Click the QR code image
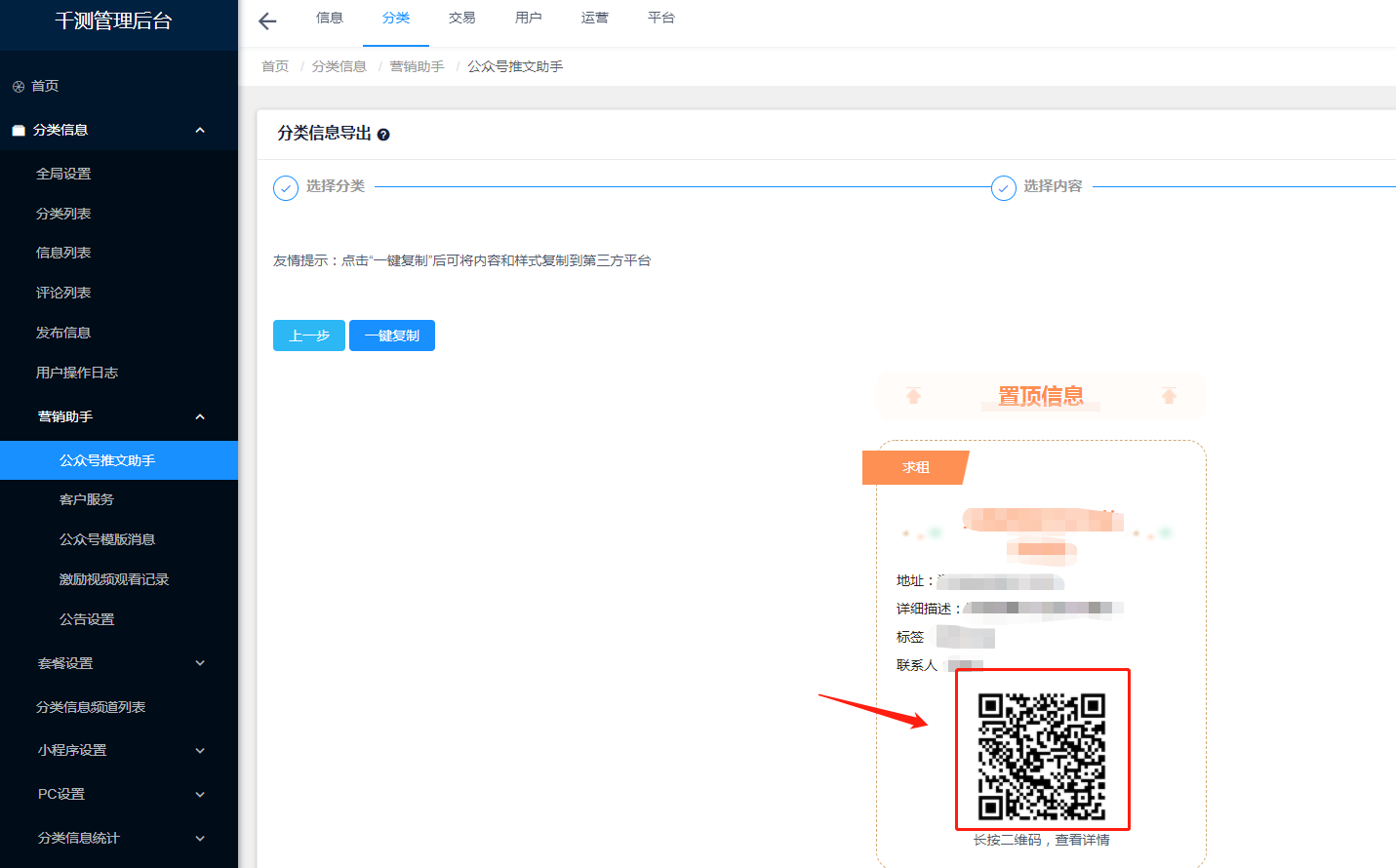Screen dimensions: 1396x868 [1042, 756]
